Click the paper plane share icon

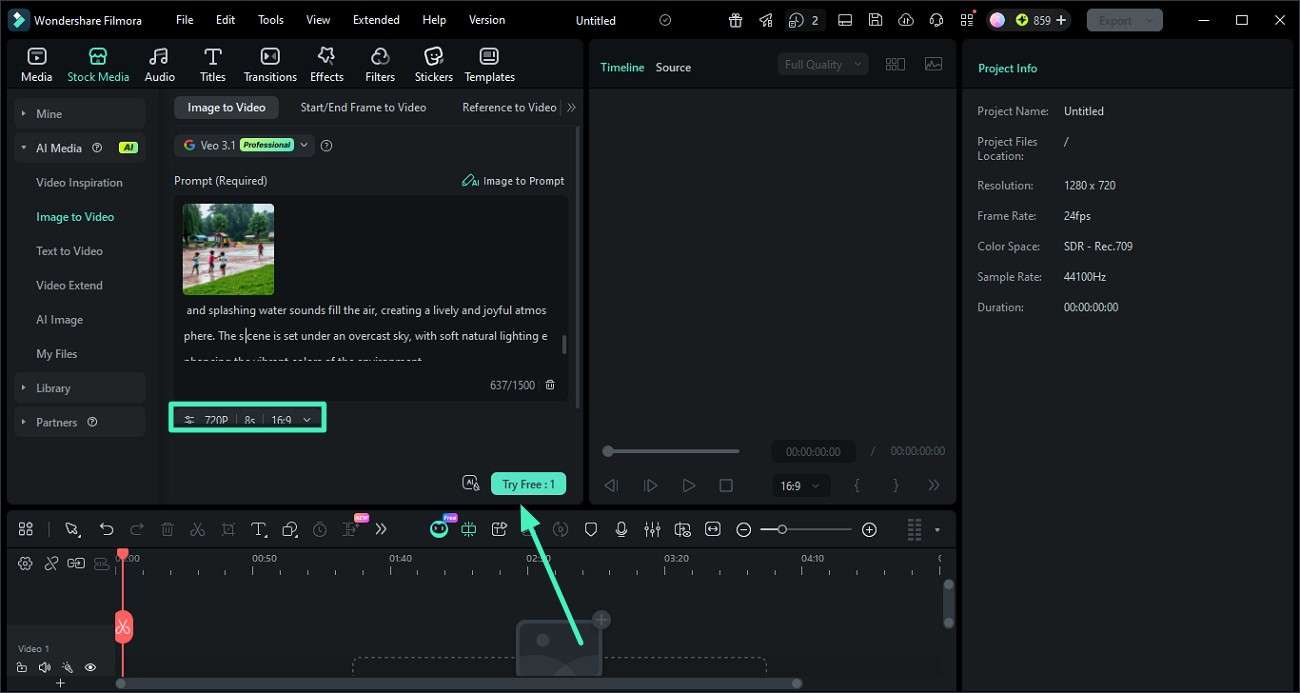(766, 20)
